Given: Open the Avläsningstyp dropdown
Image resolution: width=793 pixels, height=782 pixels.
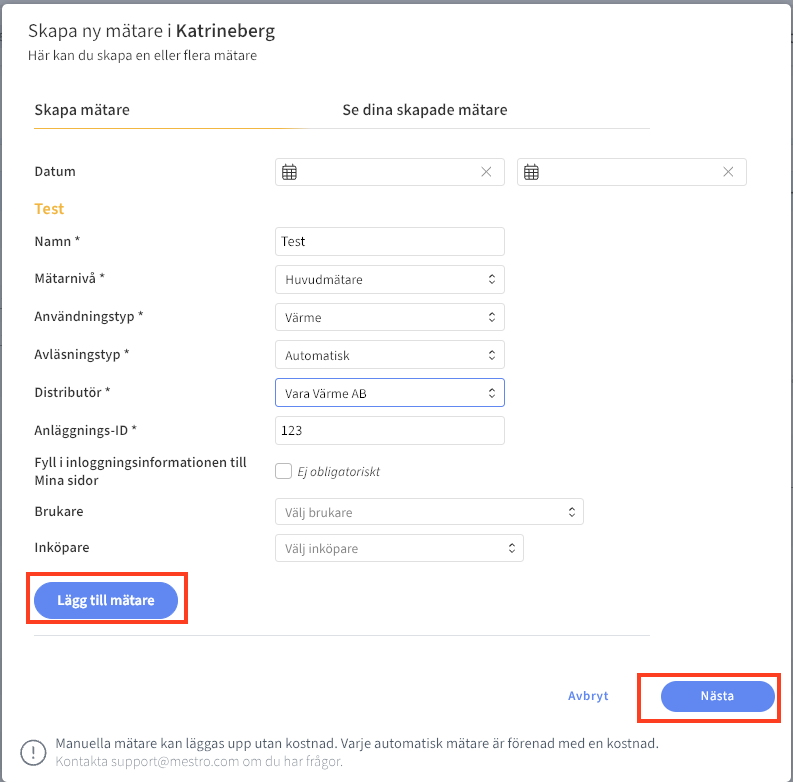Looking at the screenshot, I should (389, 355).
